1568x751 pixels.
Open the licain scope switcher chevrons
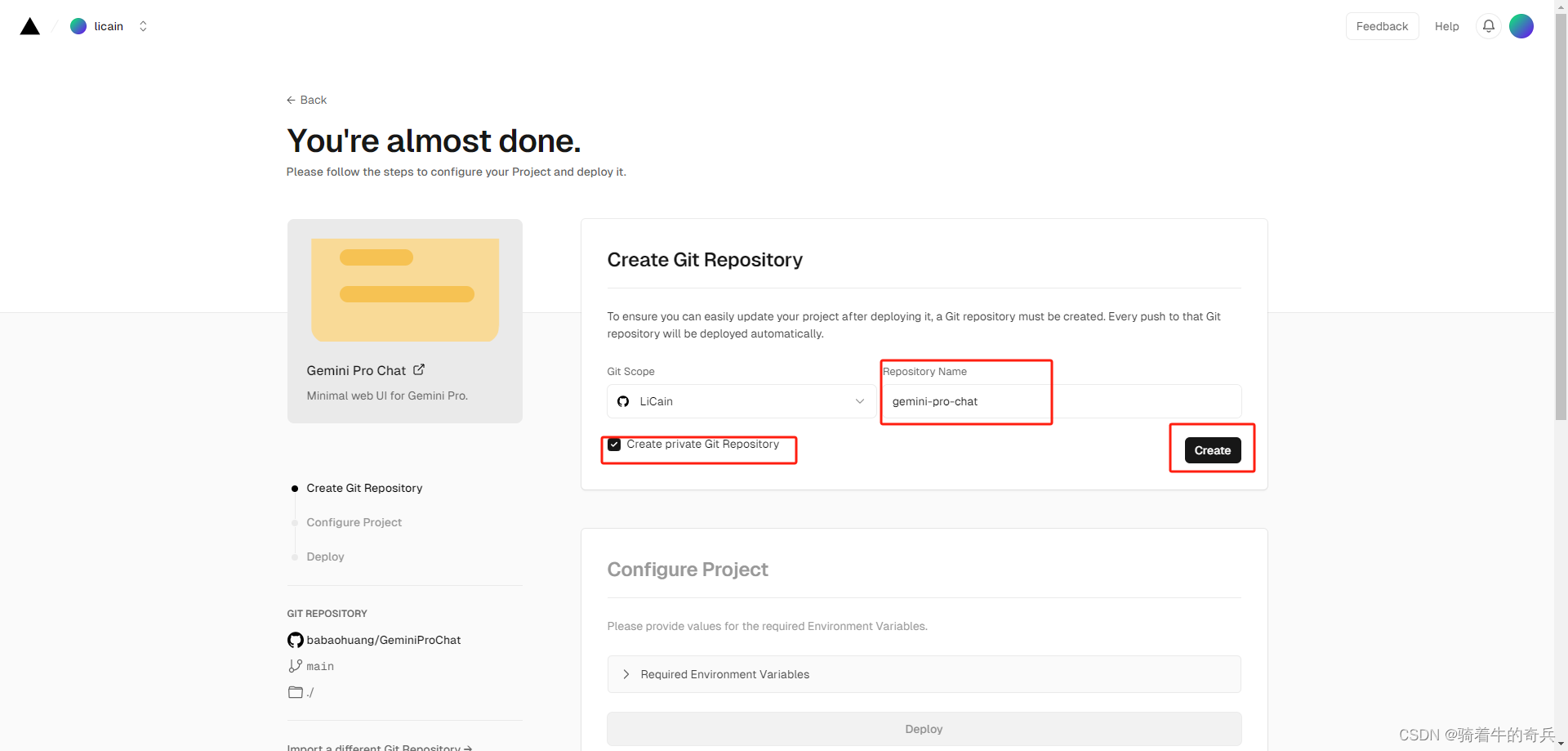[143, 26]
